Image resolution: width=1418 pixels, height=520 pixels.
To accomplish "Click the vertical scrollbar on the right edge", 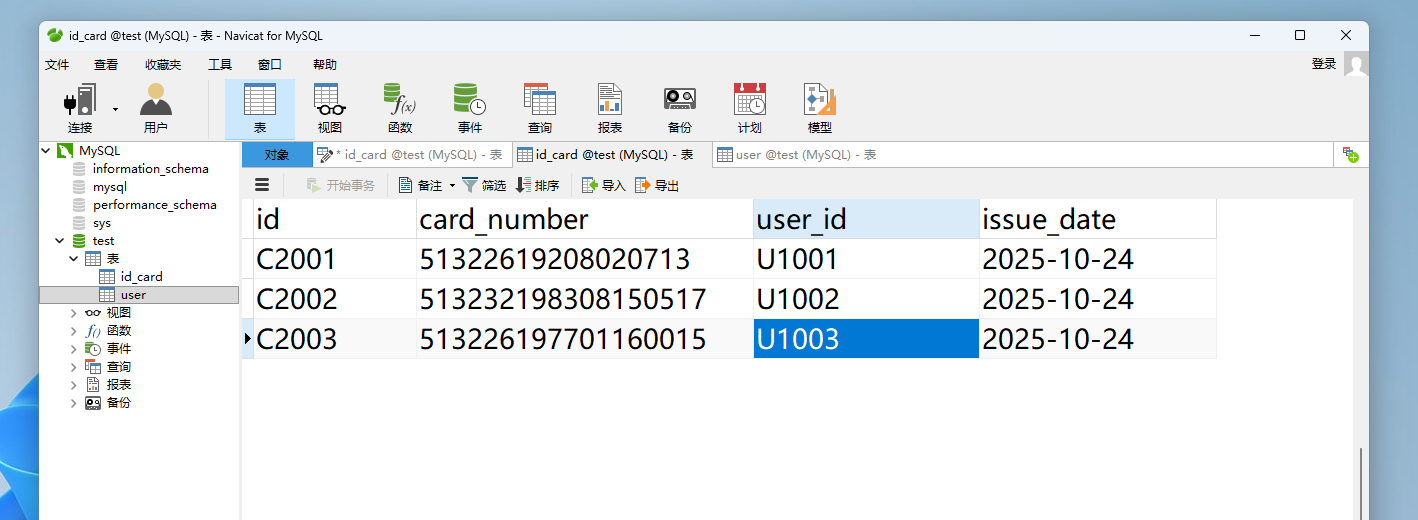I will click(1360, 484).
